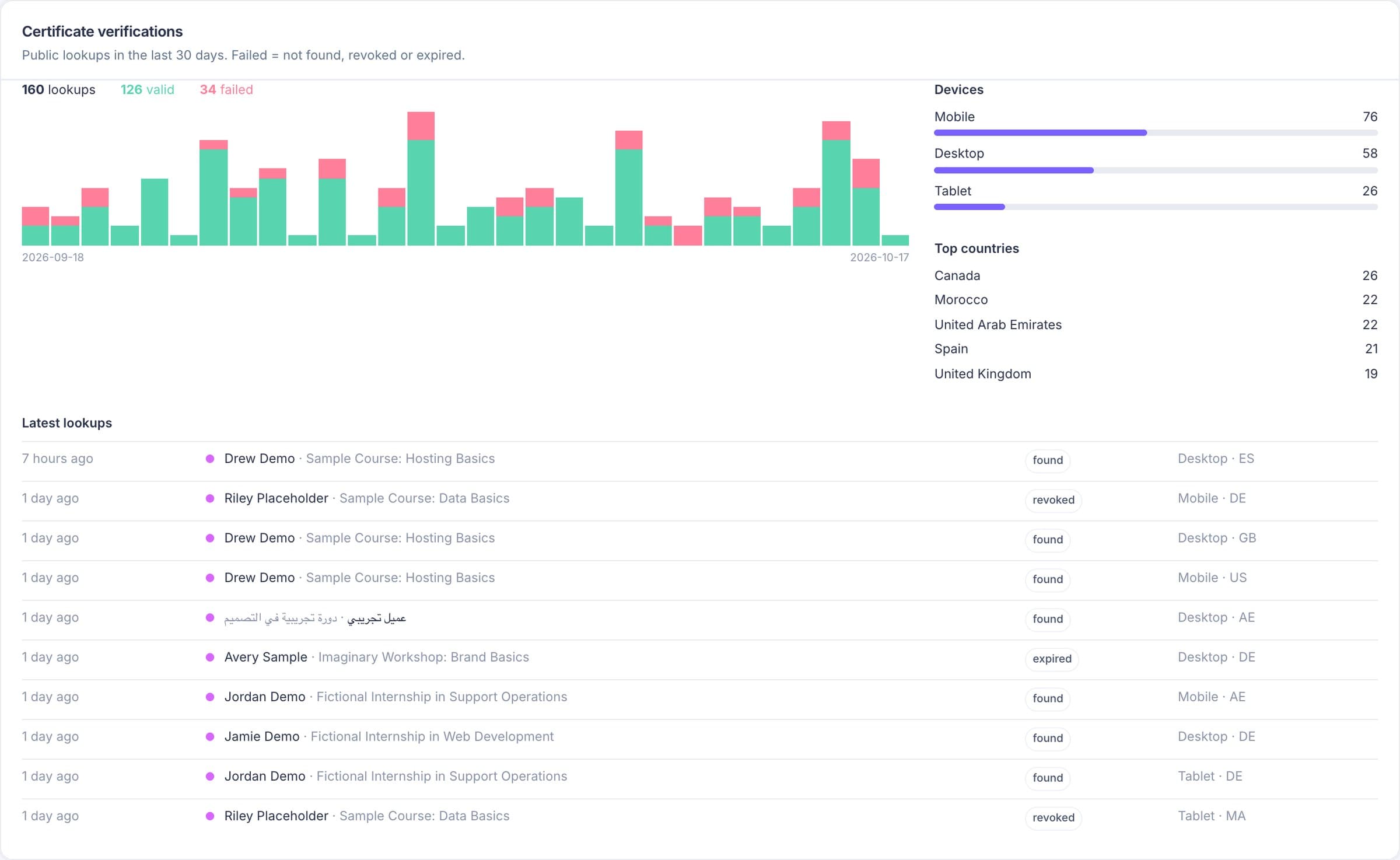This screenshot has width=1400, height=860.
Task: Click the '160 lookups' total
Action: pyautogui.click(x=58, y=90)
